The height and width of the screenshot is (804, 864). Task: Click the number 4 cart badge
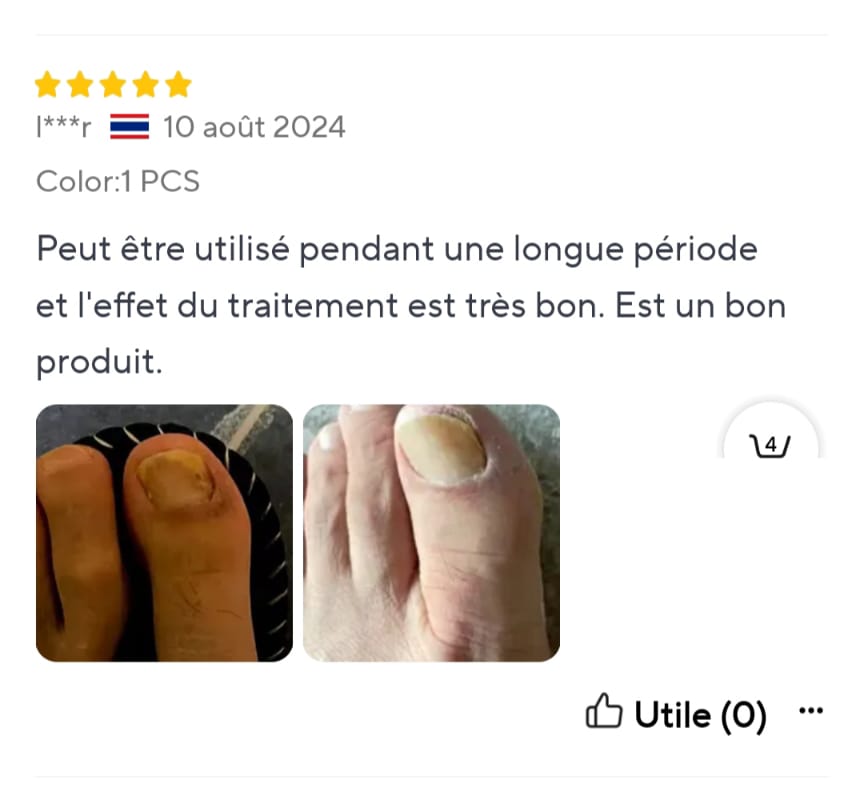(x=771, y=444)
